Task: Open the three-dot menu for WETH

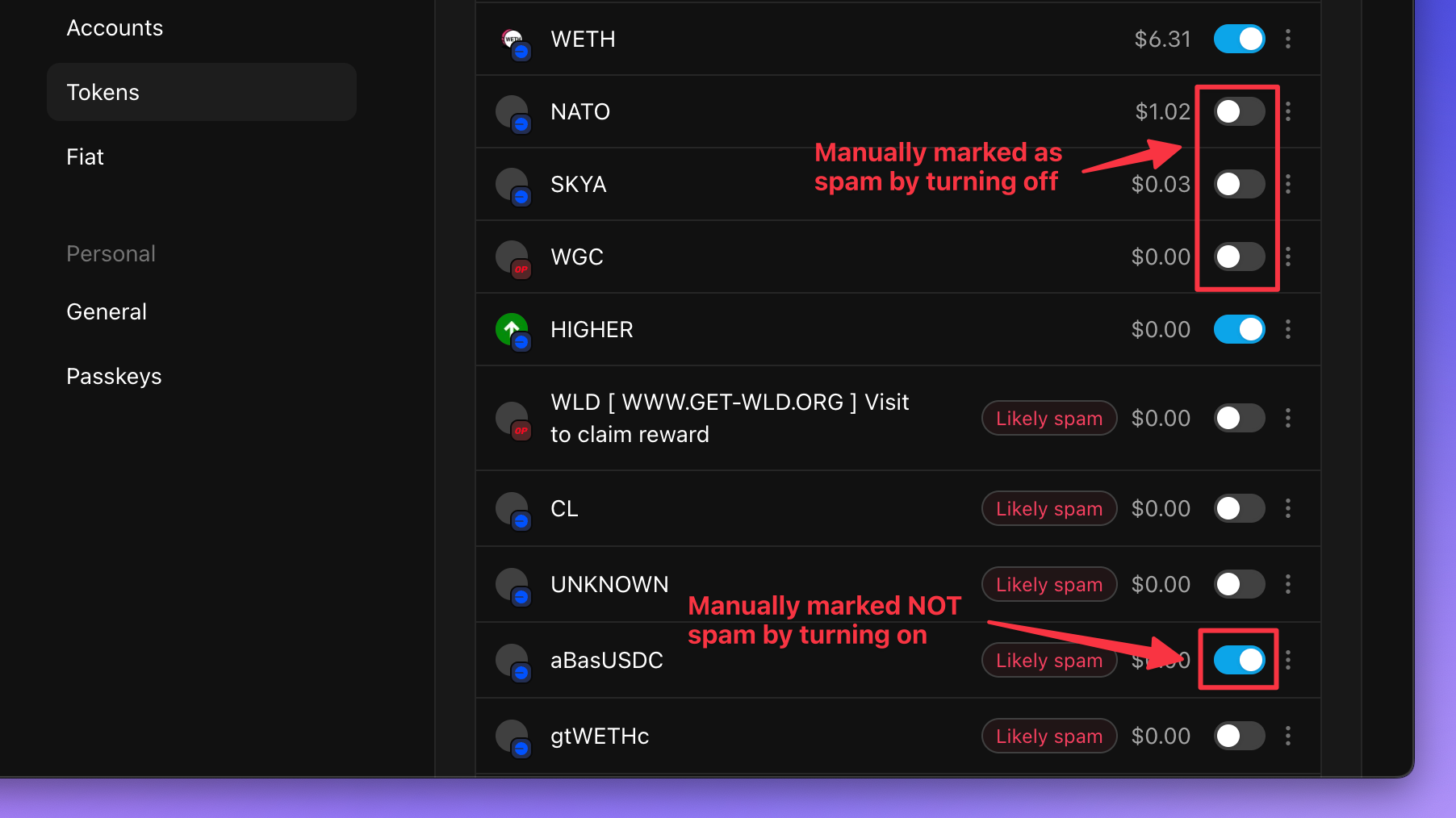Action: pyautogui.click(x=1288, y=39)
